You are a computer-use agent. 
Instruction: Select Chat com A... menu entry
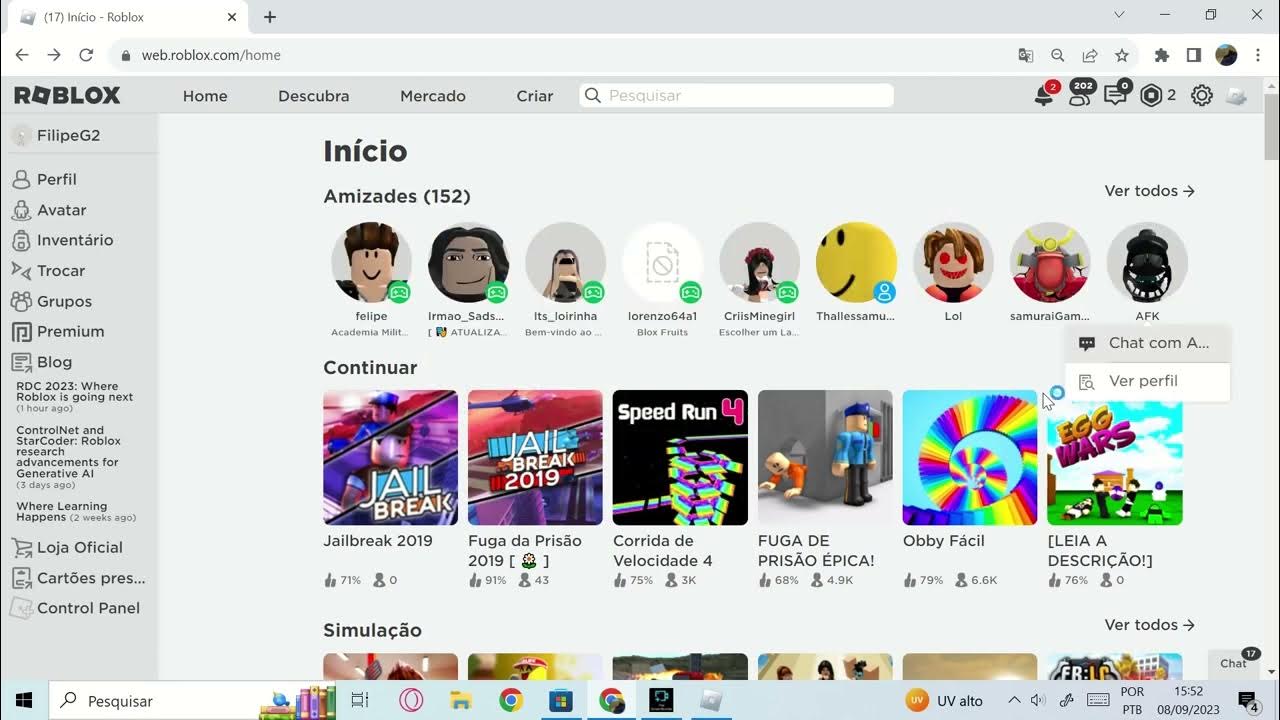point(1148,343)
